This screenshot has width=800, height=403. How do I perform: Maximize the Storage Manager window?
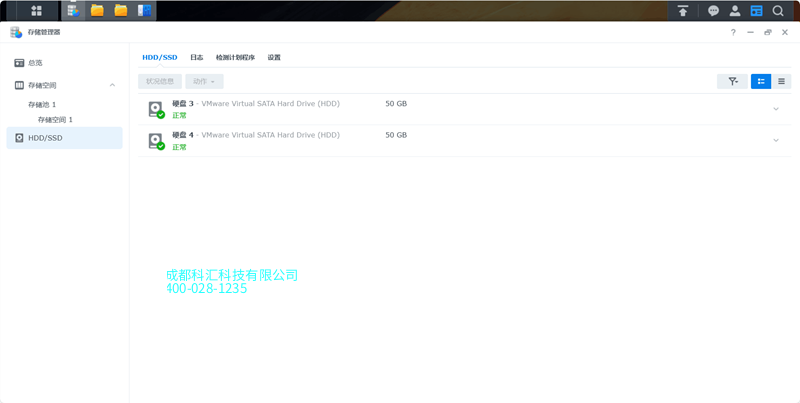(x=767, y=32)
